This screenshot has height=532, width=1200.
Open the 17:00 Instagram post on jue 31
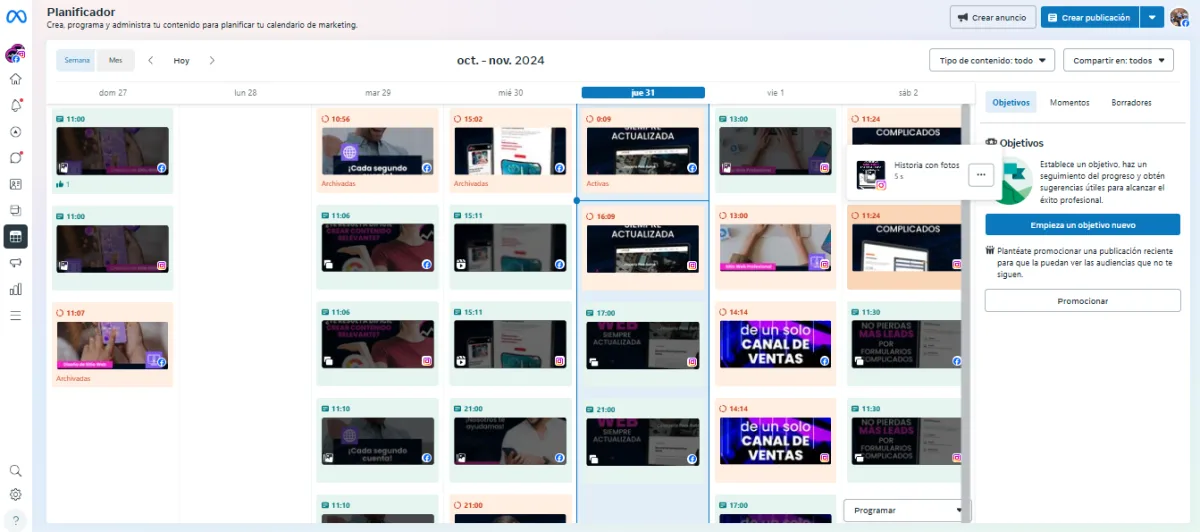643,344
